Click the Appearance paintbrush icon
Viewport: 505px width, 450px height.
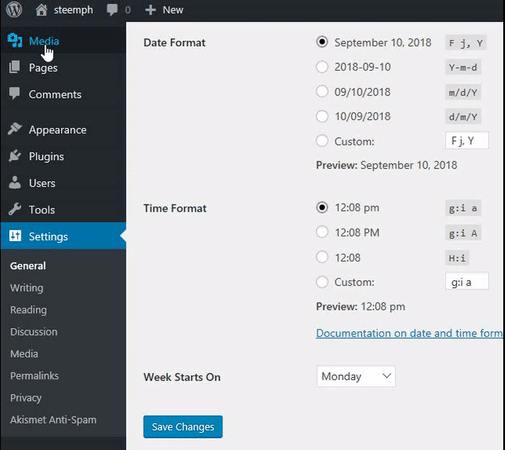(15, 129)
